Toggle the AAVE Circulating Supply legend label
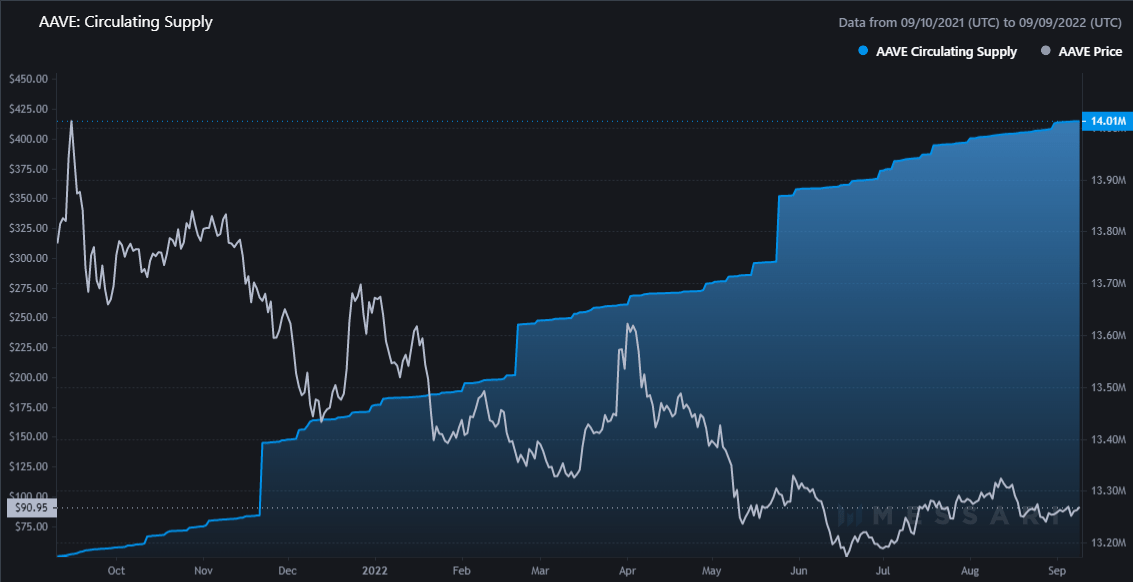This screenshot has width=1133, height=582. point(947,51)
